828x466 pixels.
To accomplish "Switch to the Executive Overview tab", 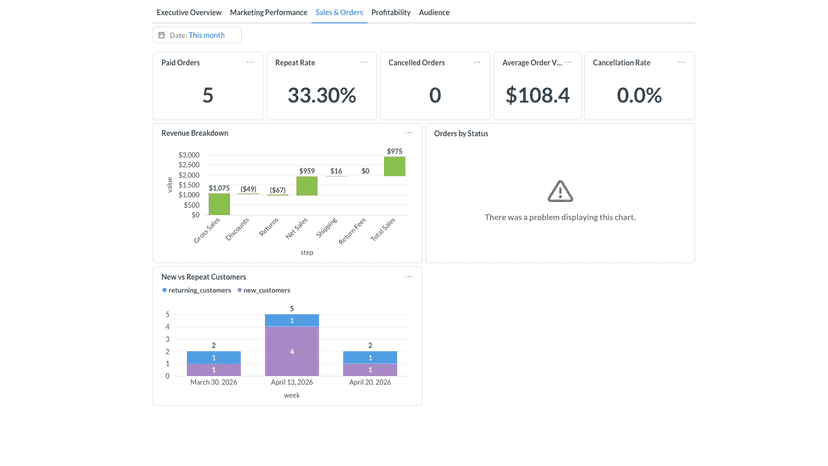I will coord(189,12).
